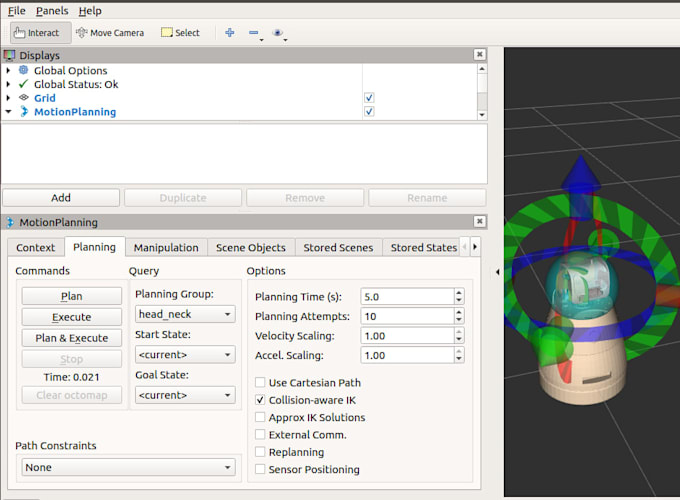Image resolution: width=680 pixels, height=500 pixels.
Task: Click the blue minus remove-tool icon
Action: [254, 33]
